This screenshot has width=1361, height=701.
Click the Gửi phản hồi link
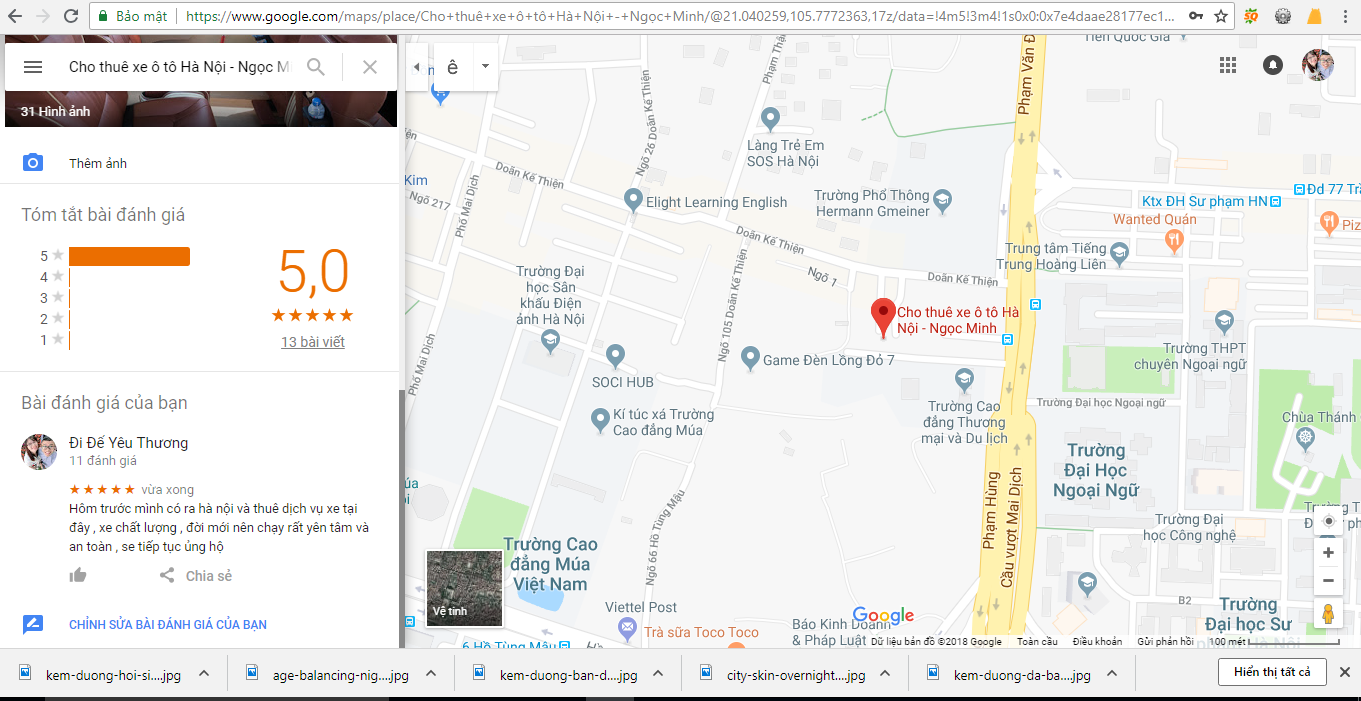(x=1165, y=641)
